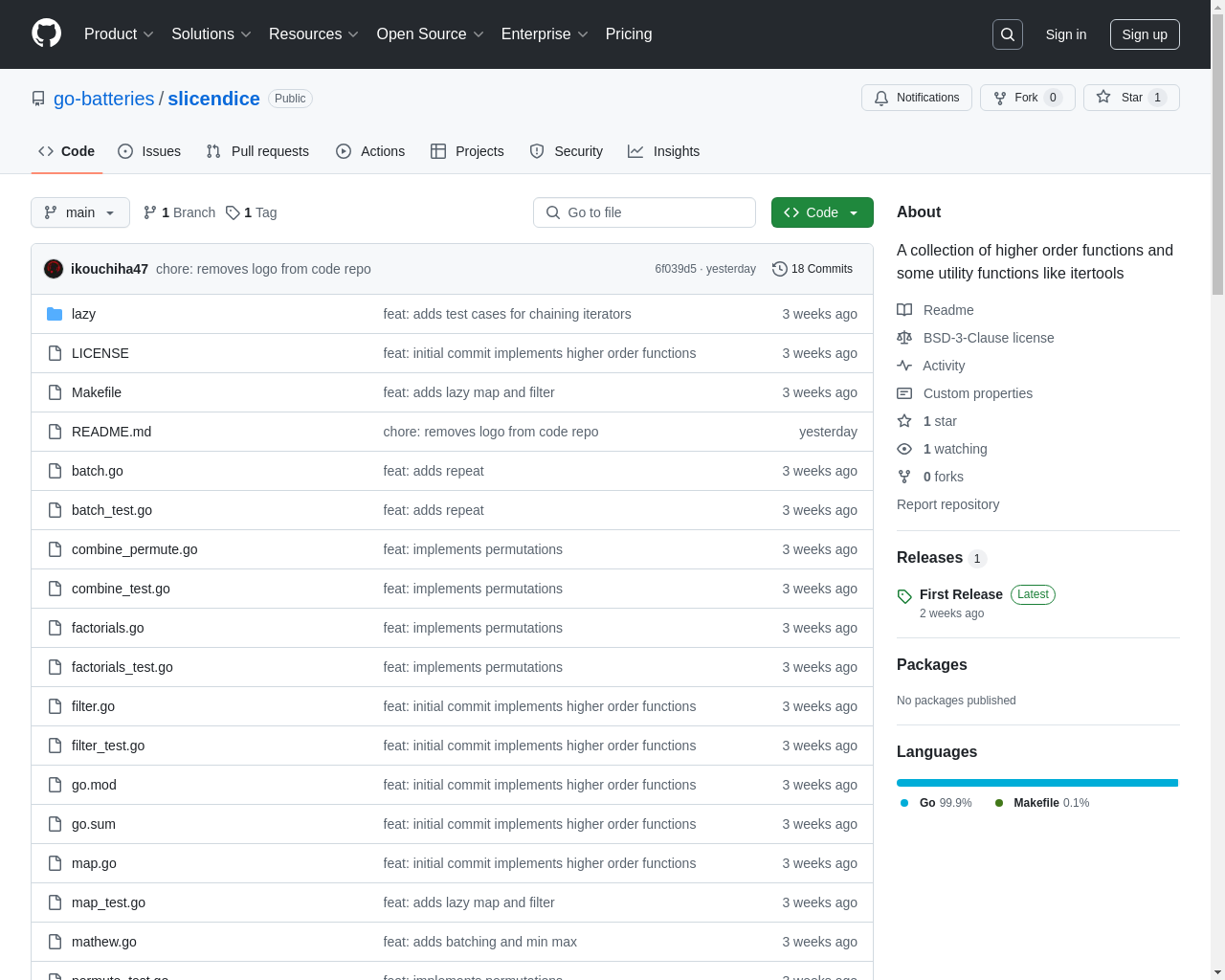Click the star icon on Star button
1225x980 pixels.
pos(1103,97)
